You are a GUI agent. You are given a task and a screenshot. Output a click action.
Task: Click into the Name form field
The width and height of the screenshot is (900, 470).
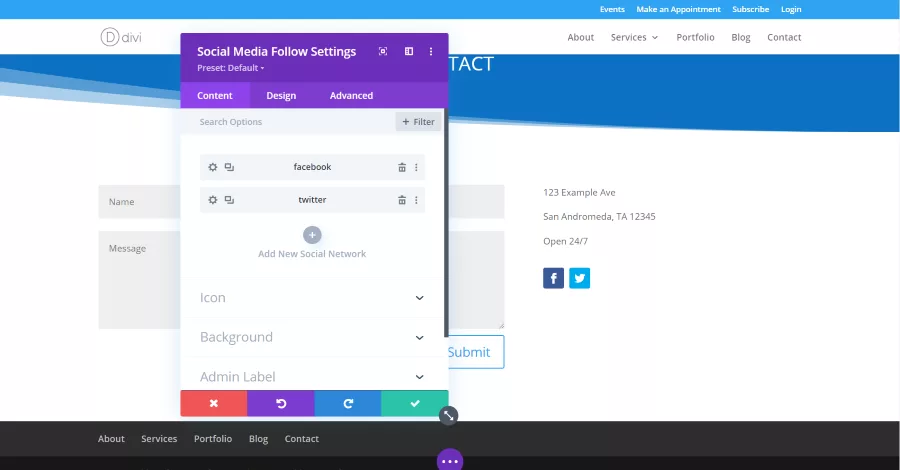[x=139, y=201]
